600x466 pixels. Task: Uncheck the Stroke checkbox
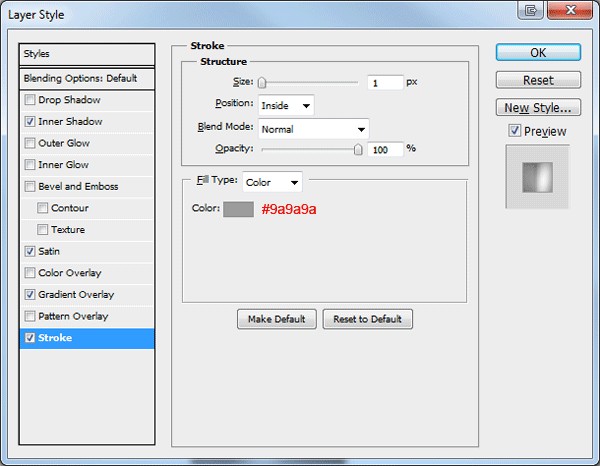coord(29,338)
